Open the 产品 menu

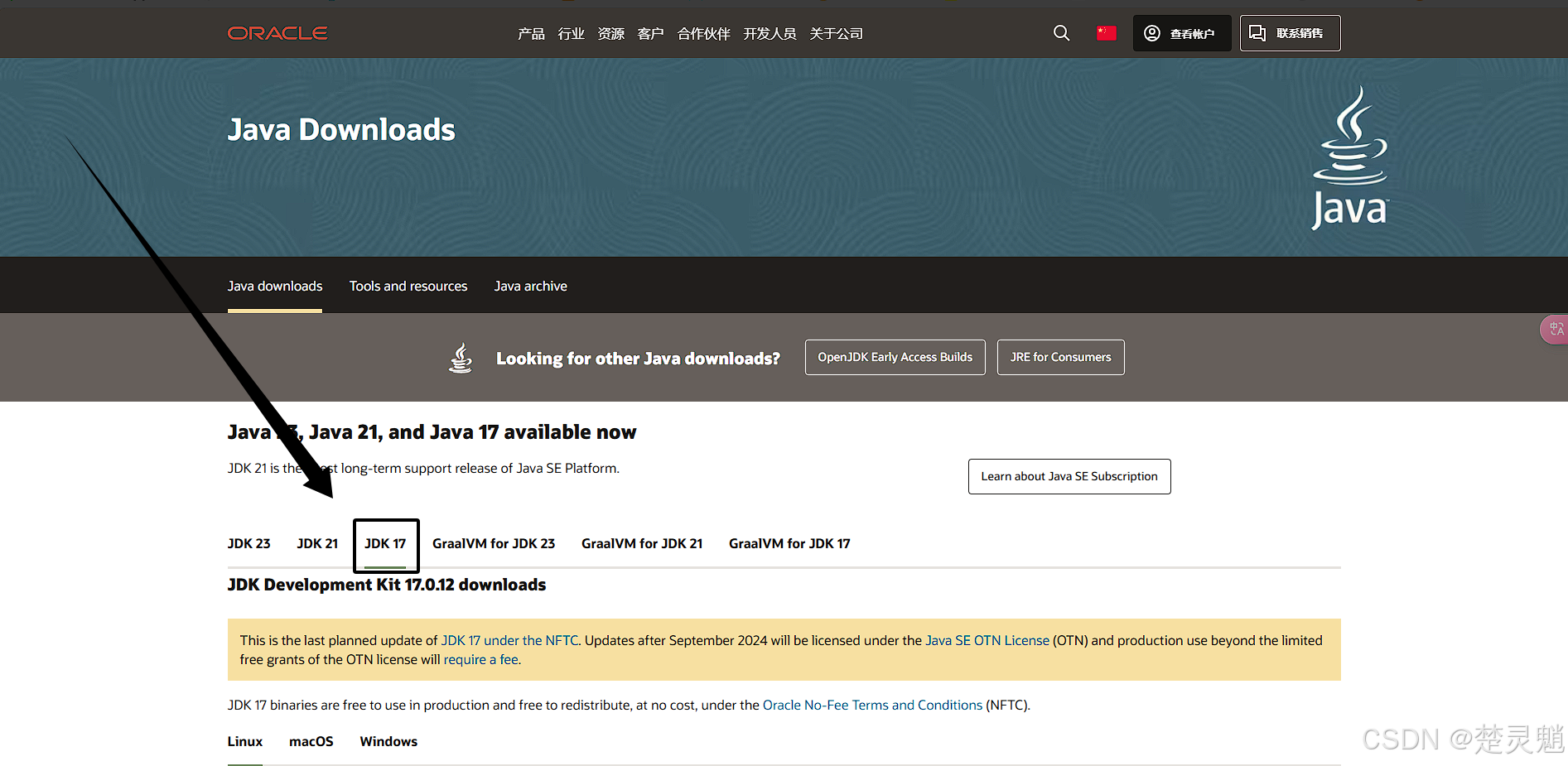pos(531,33)
